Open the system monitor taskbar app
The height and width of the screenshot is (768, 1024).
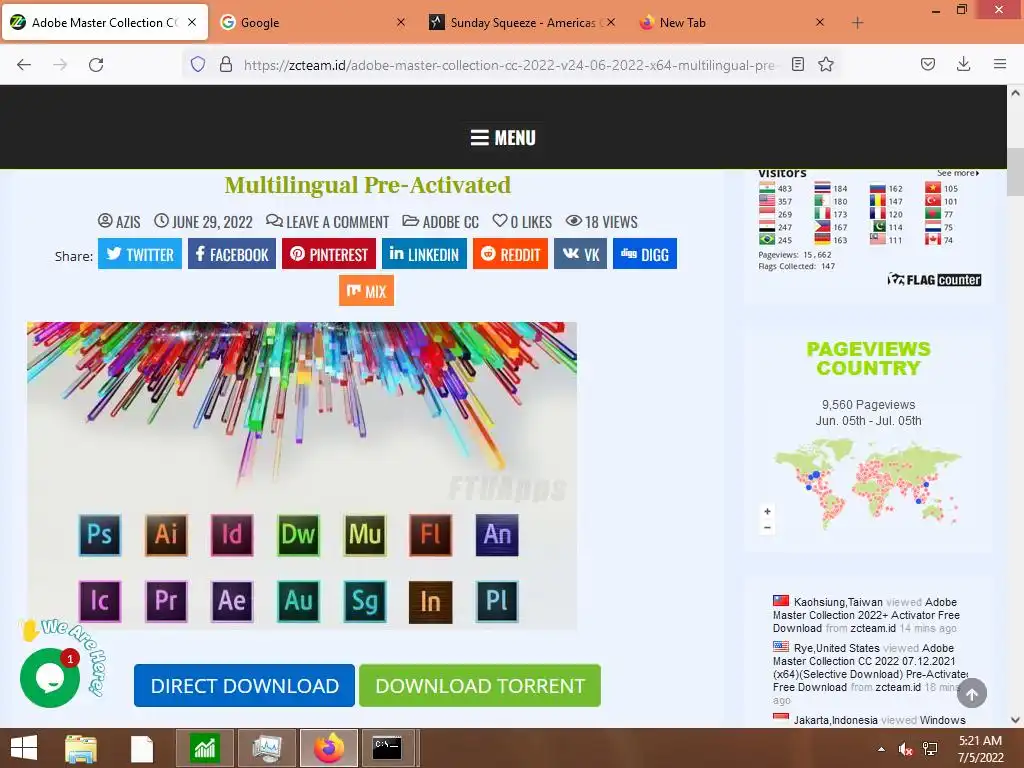[x=266, y=748]
